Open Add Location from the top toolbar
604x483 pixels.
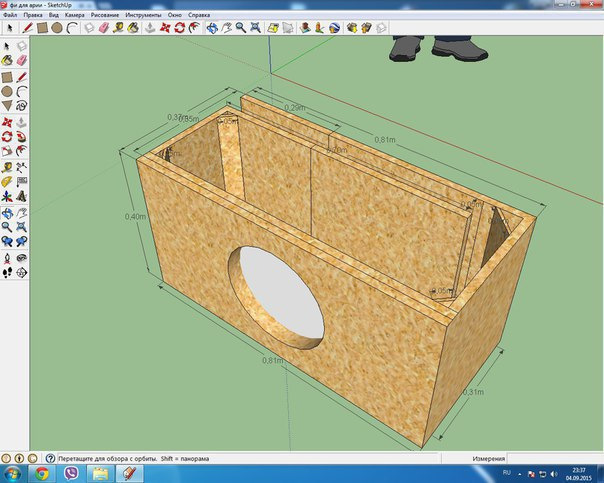[x=273, y=28]
